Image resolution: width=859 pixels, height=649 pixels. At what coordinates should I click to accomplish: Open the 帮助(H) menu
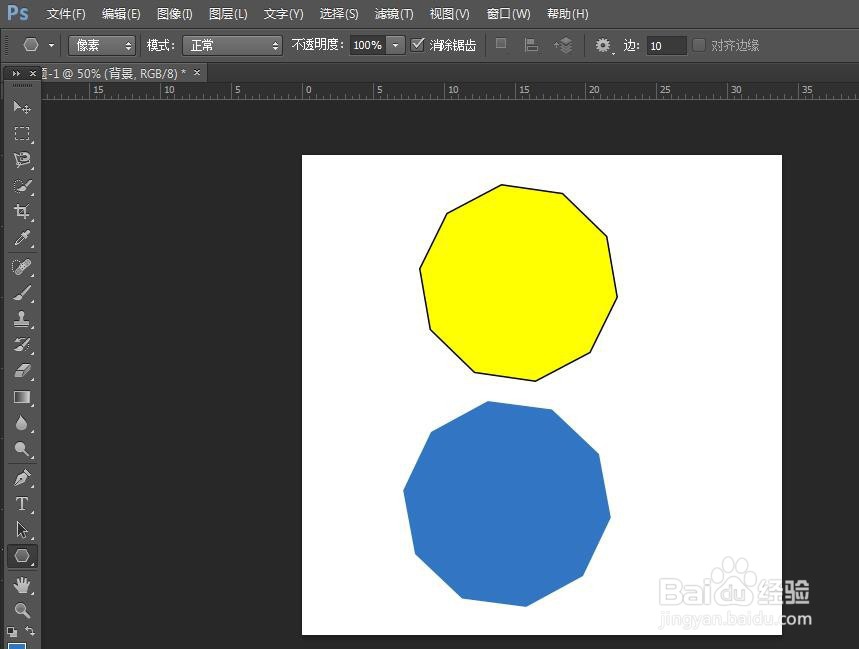point(568,14)
